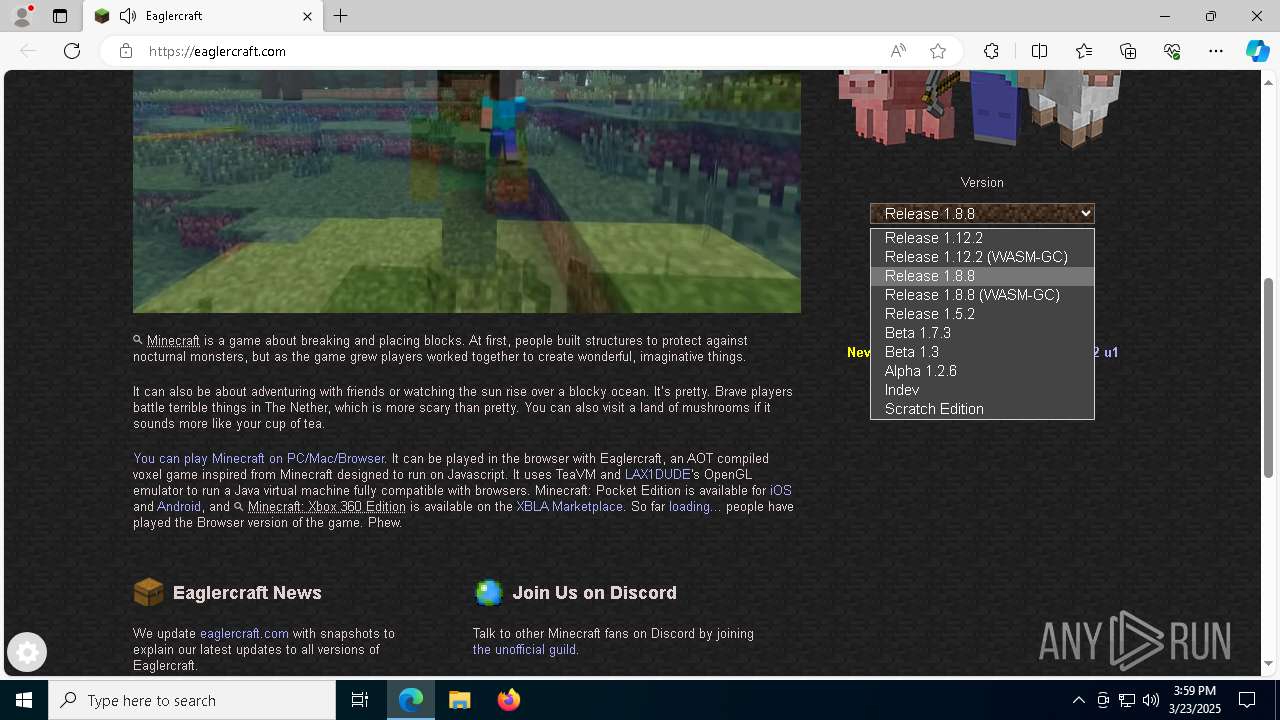Image resolution: width=1280 pixels, height=720 pixels.
Task: Select Indev version option
Action: click(x=982, y=390)
